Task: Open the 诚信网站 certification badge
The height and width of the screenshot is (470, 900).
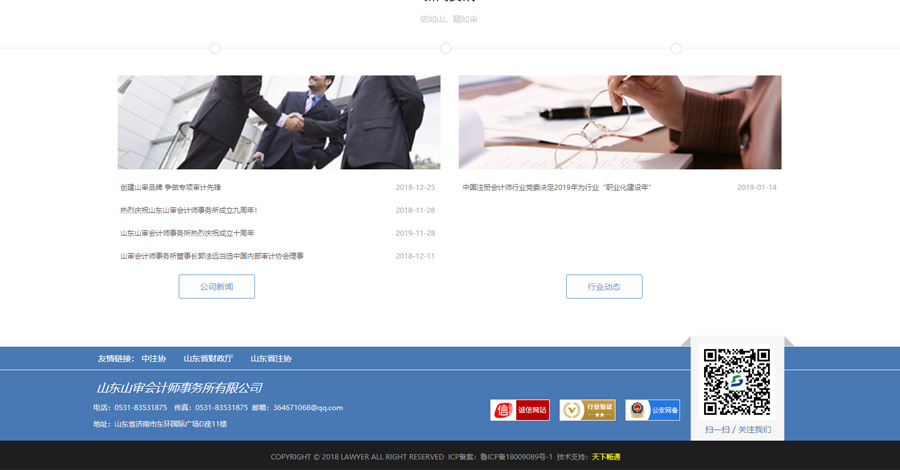Action: click(x=520, y=410)
